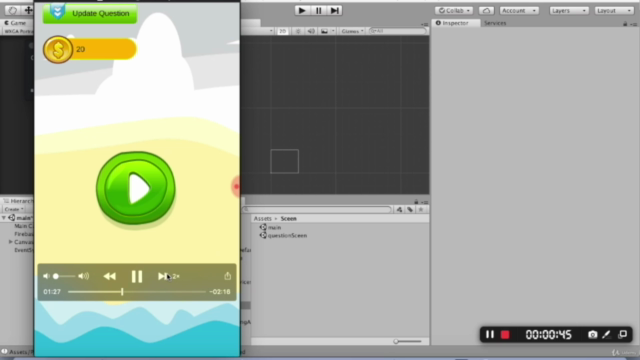This screenshot has width=640, height=360.
Task: Open the Inspector panel options menu
Action: point(633,24)
